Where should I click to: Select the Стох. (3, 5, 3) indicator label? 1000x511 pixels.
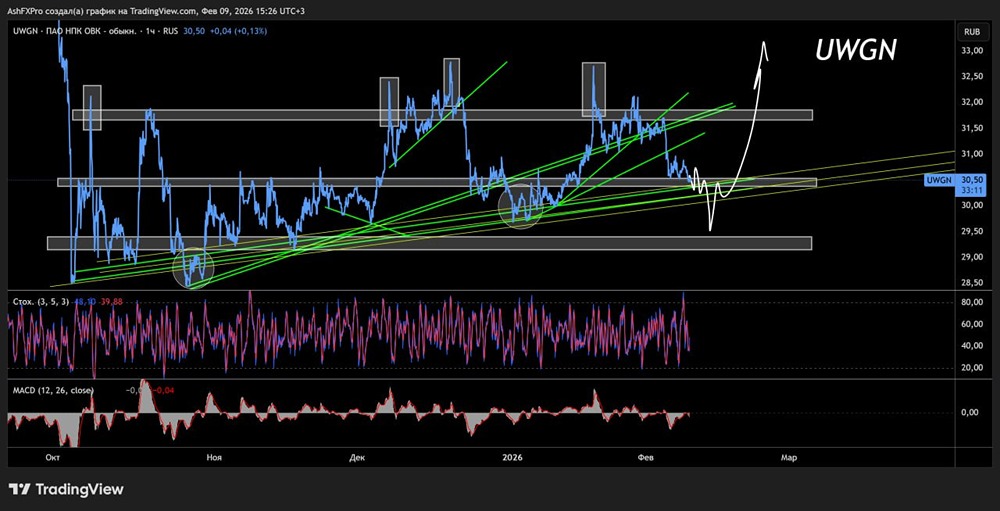tap(40, 300)
